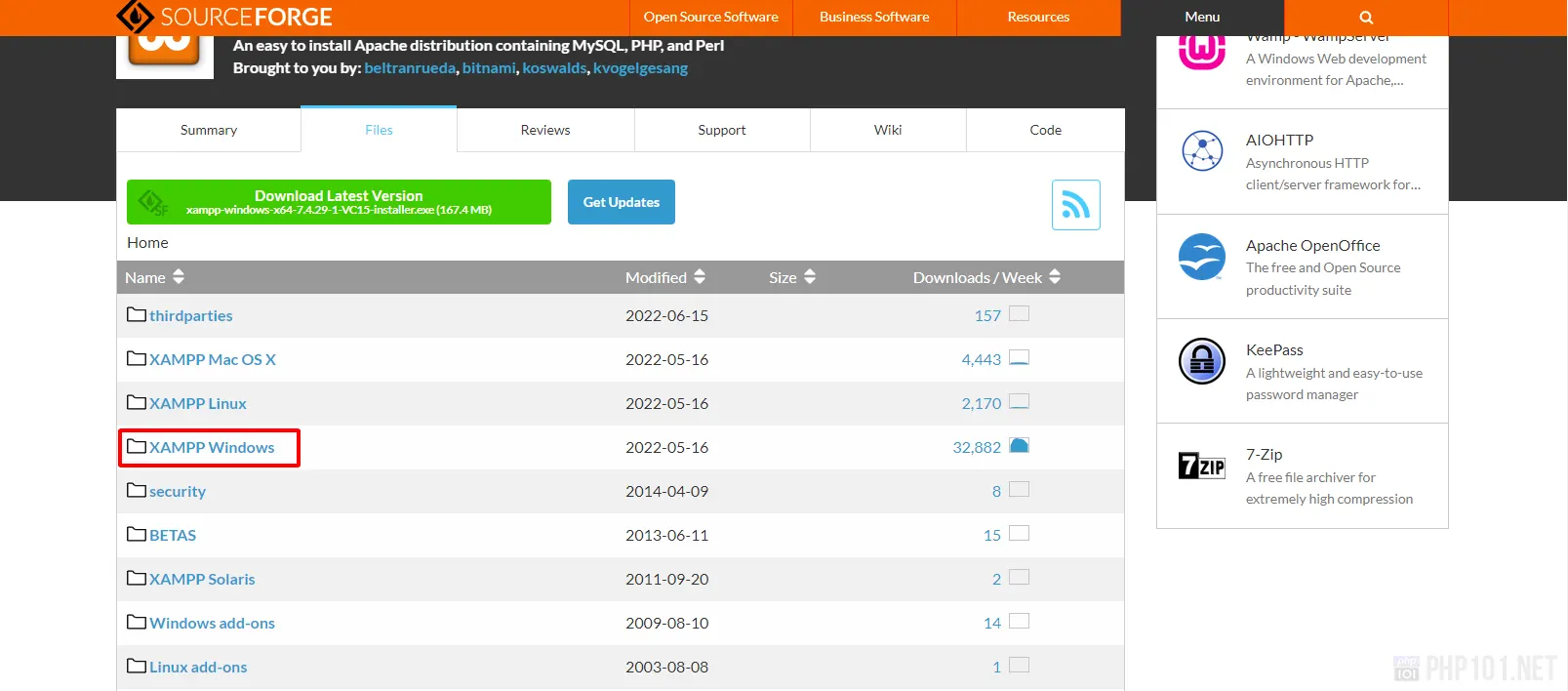Open the Summary tab

tap(208, 130)
